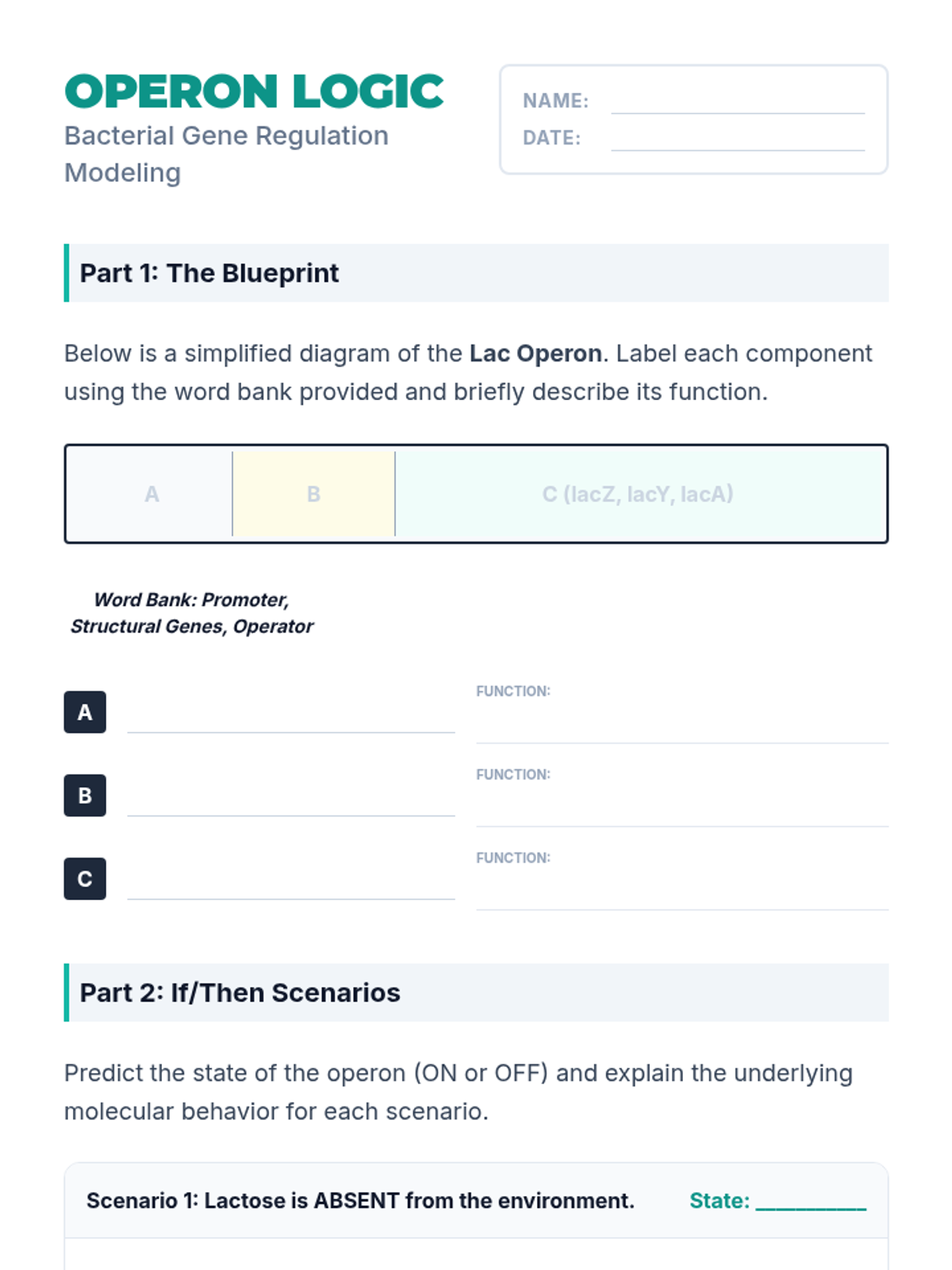The image size is (952, 1270).
Task: Click the NAME input line
Action: point(737,103)
